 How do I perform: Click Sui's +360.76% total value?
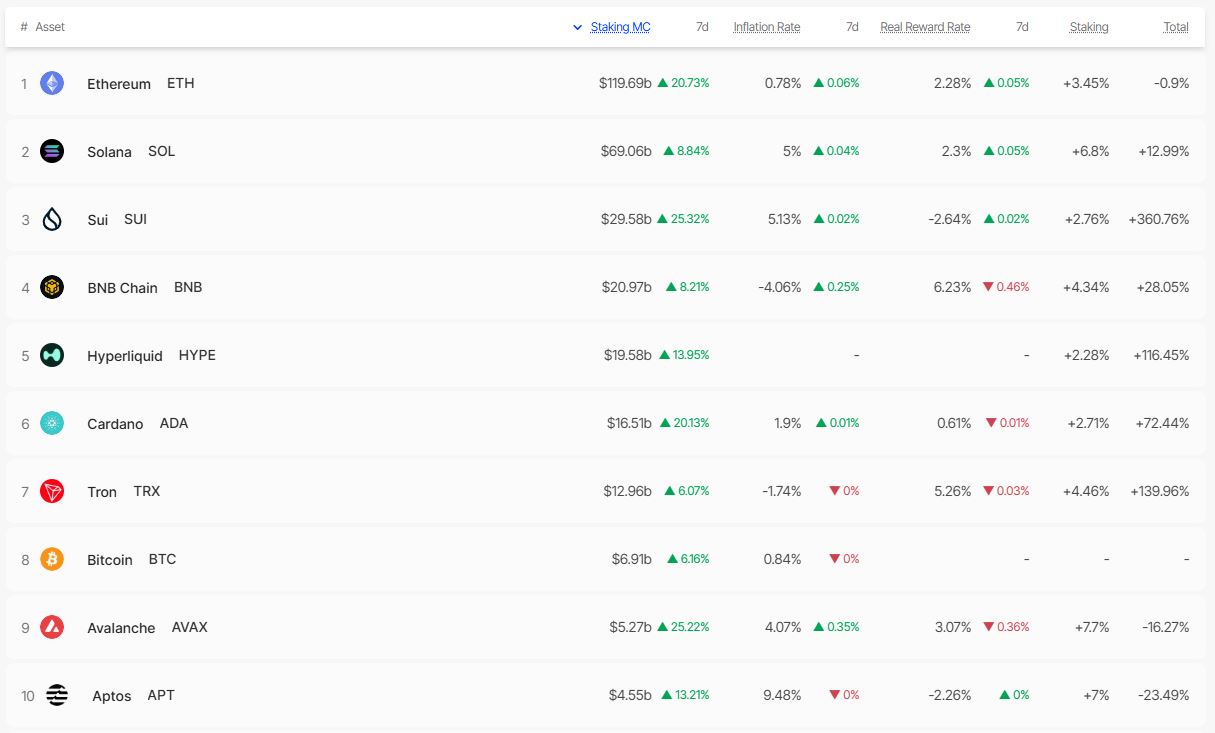point(1159,219)
